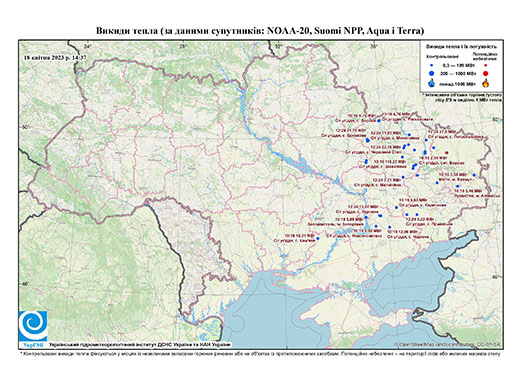Click the map title Викиди тепла
The height and width of the screenshot is (368, 520).
(x=260, y=31)
